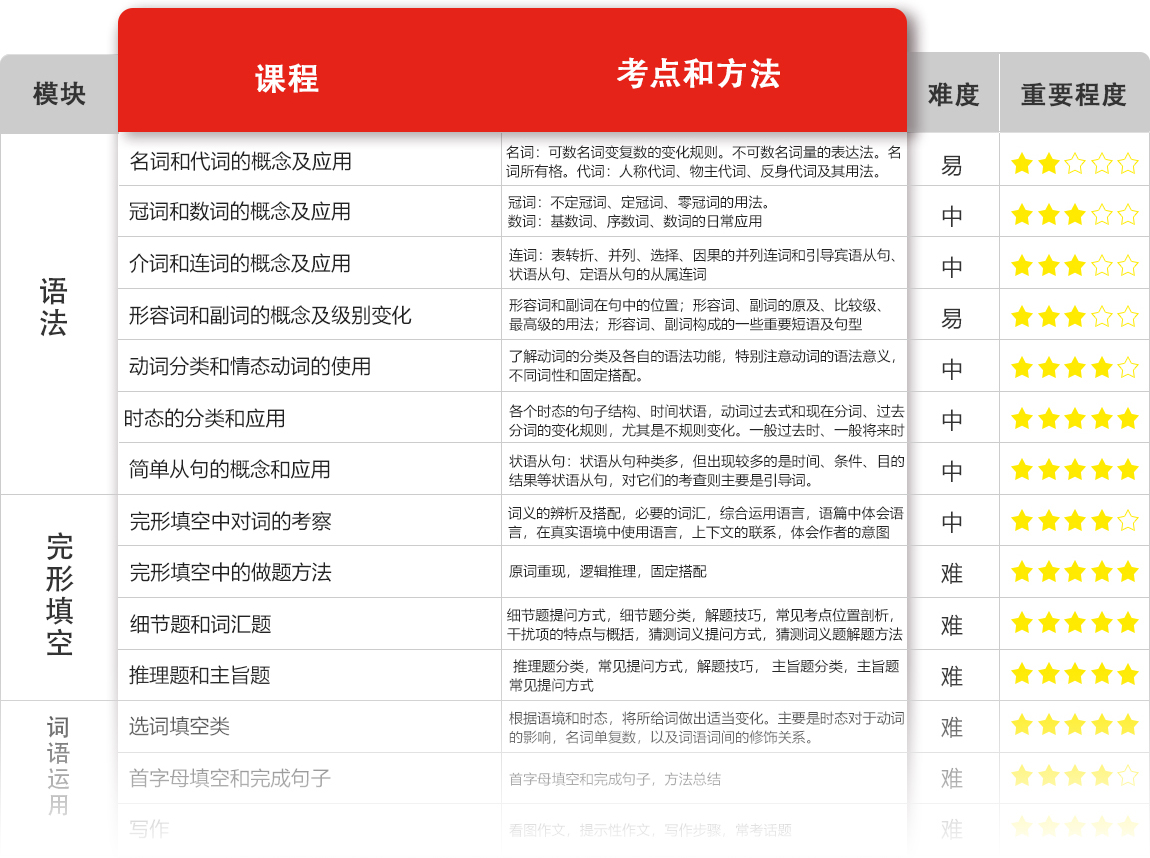Click description starting 冠词：不定冠词、定冠词
The height and width of the screenshot is (858, 1150).
(x=639, y=212)
